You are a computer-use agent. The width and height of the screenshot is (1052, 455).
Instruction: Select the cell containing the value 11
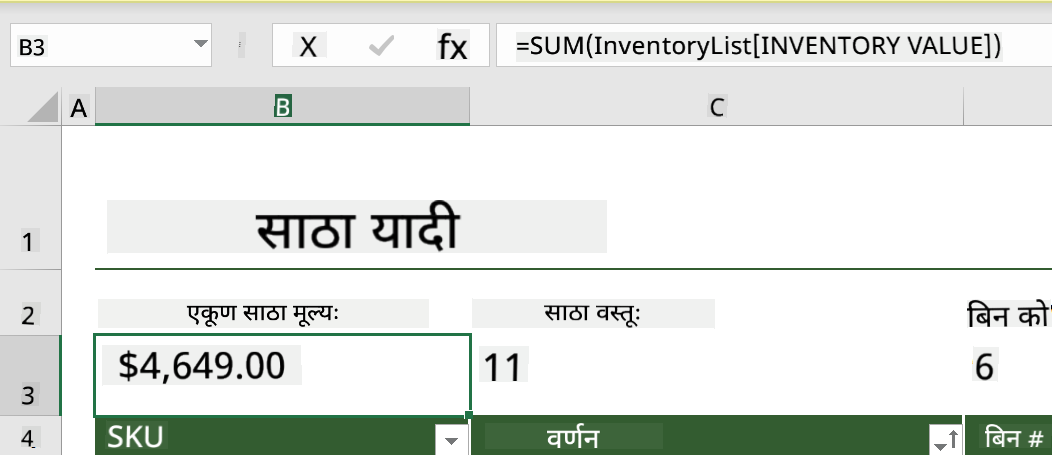click(x=717, y=375)
